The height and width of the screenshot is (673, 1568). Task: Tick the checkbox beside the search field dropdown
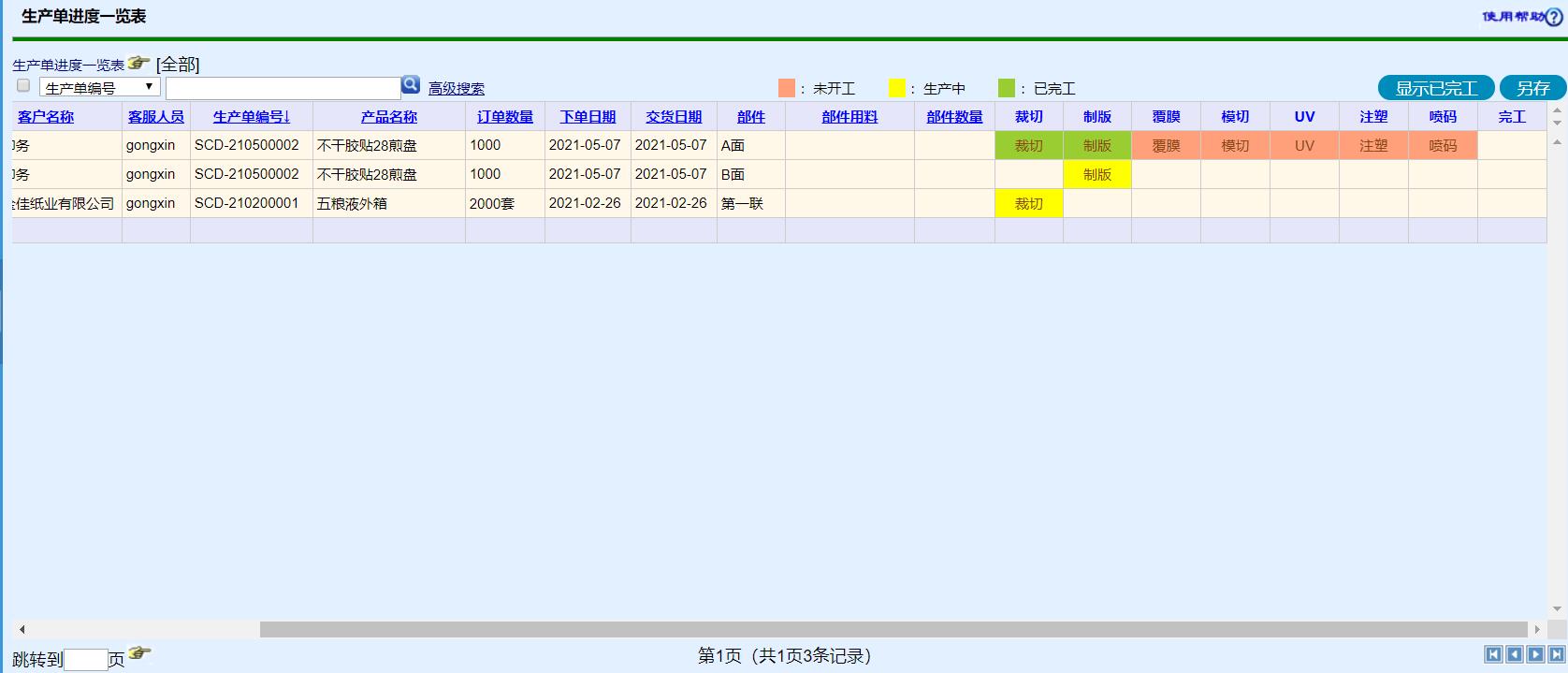pyautogui.click(x=24, y=86)
